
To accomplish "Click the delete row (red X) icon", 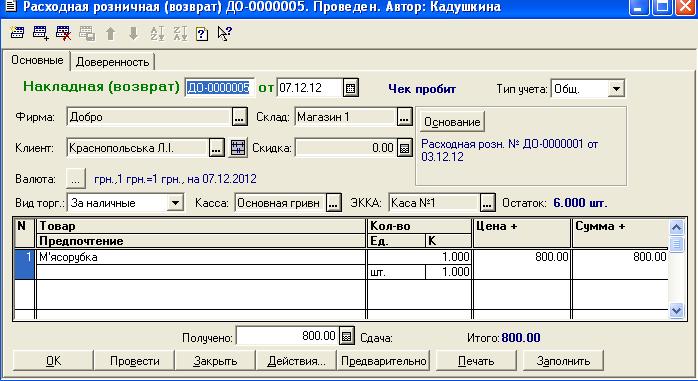I will click(64, 33).
